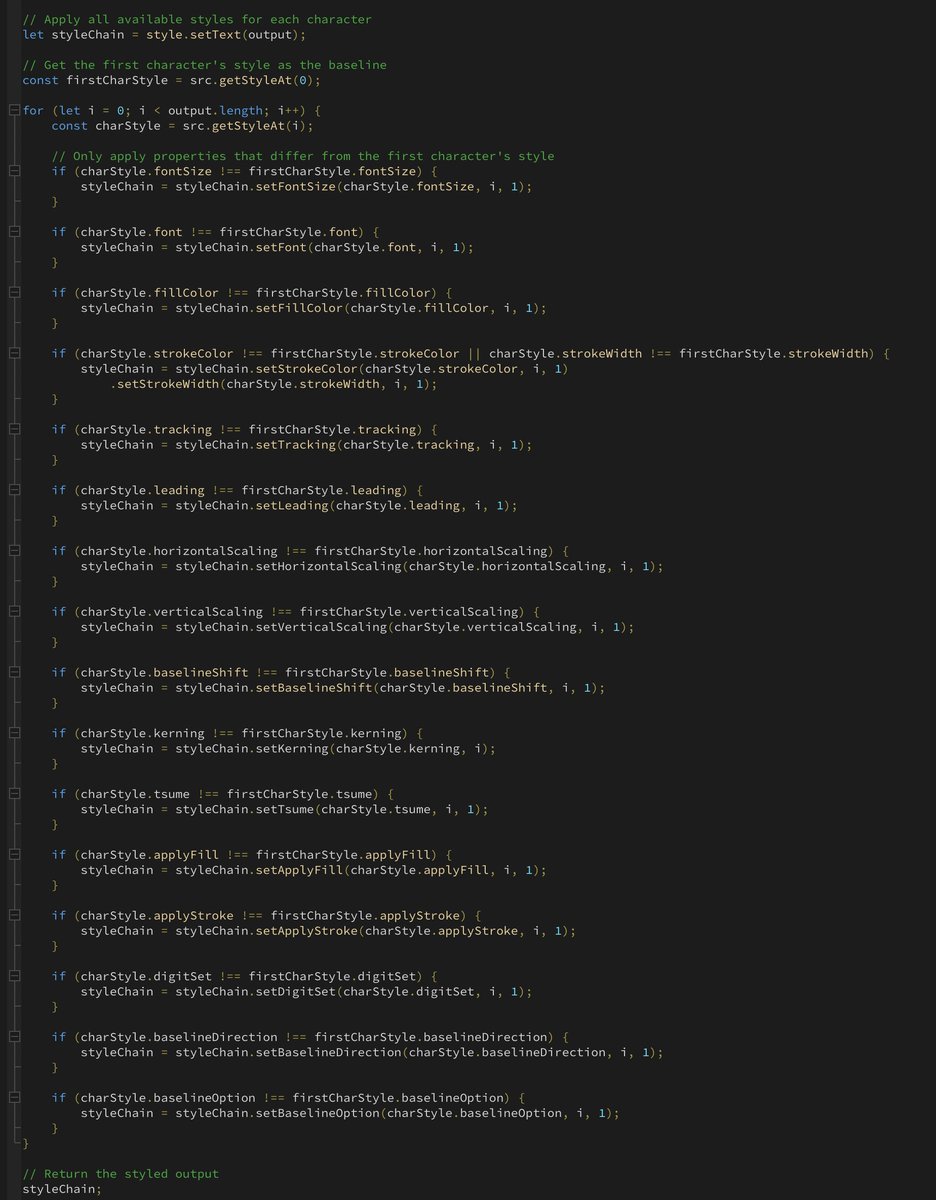Screen dimensions: 936x1200
Task: Collapse the fontSize if-block fold marker
Action: [13, 171]
